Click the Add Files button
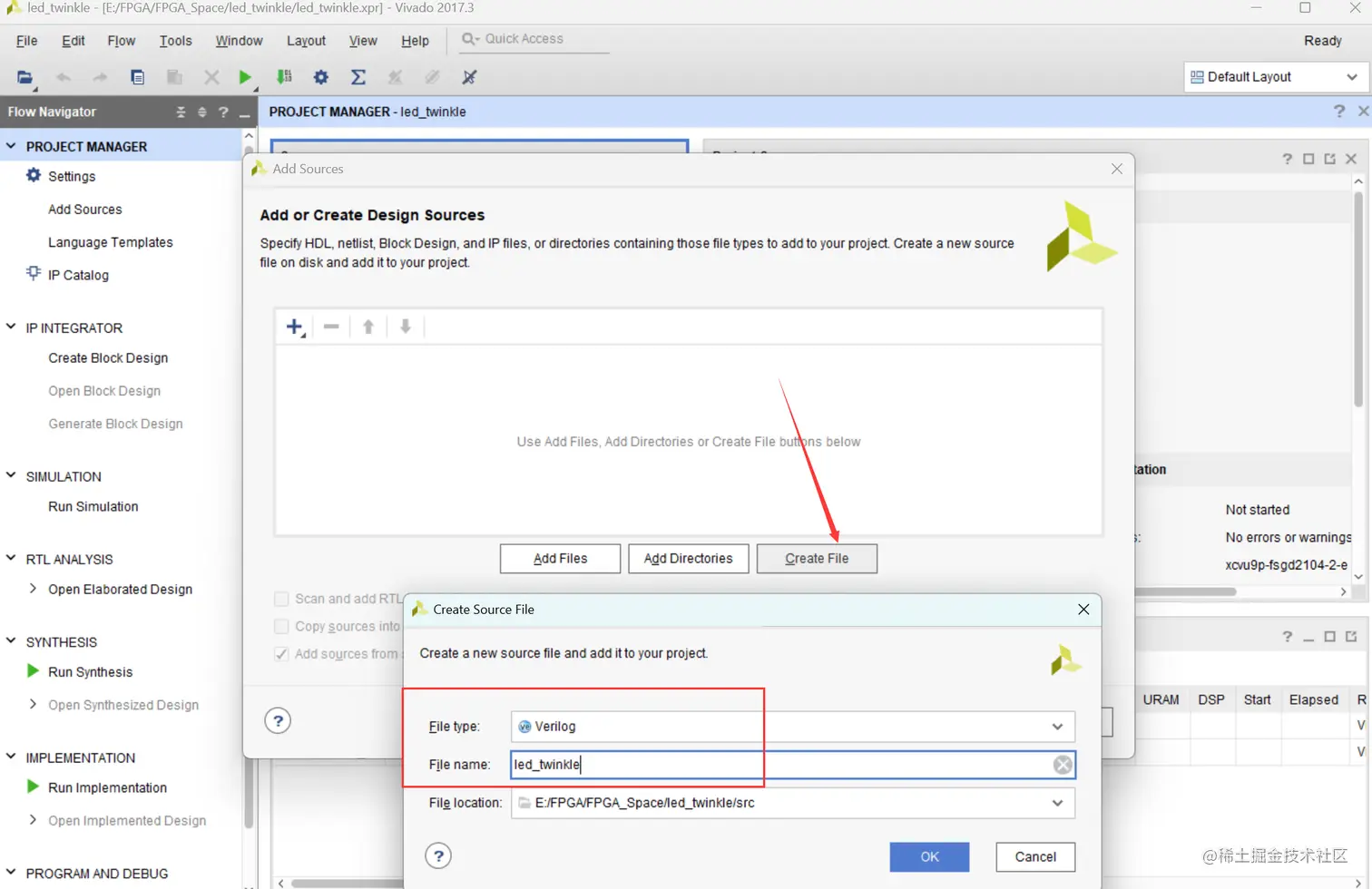This screenshot has height=889, width=1372. click(560, 559)
